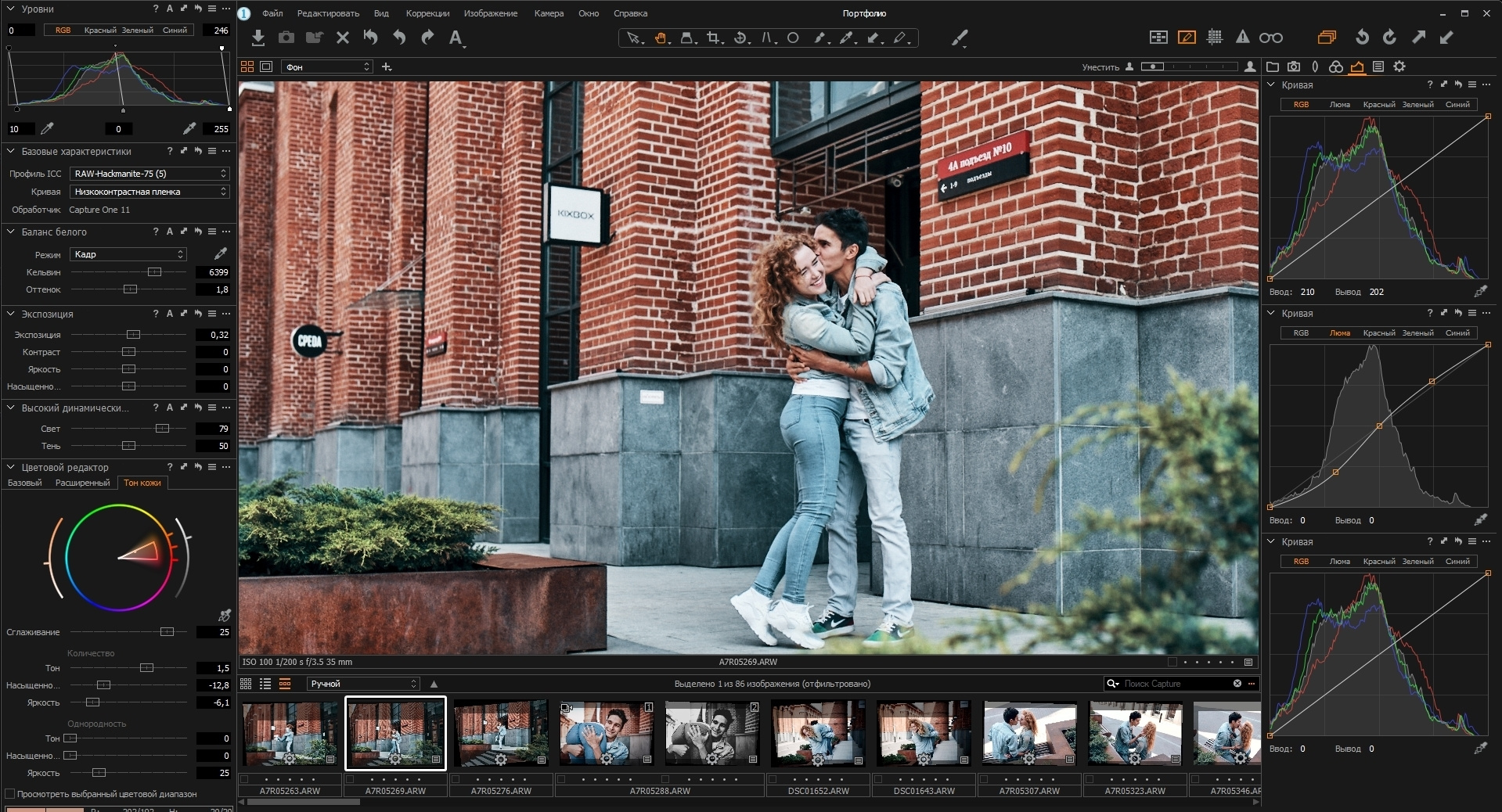Pick white balance with the eyedropper icon
The height and width of the screenshot is (812, 1502).
coord(221,253)
